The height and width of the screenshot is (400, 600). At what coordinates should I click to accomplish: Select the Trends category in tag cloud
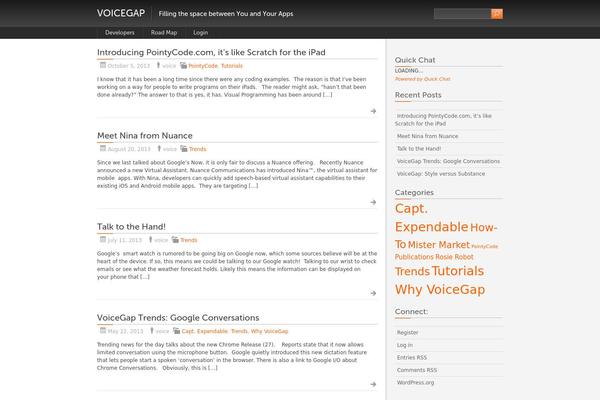(412, 272)
